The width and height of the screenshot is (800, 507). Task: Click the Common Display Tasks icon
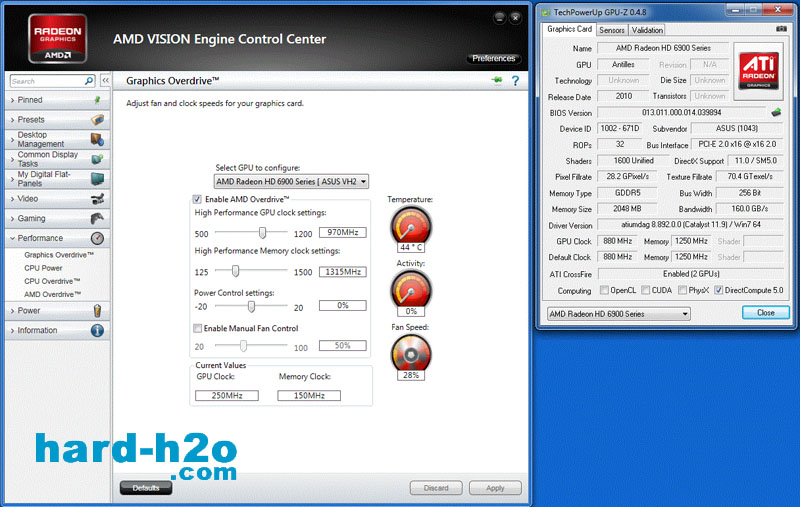97,159
